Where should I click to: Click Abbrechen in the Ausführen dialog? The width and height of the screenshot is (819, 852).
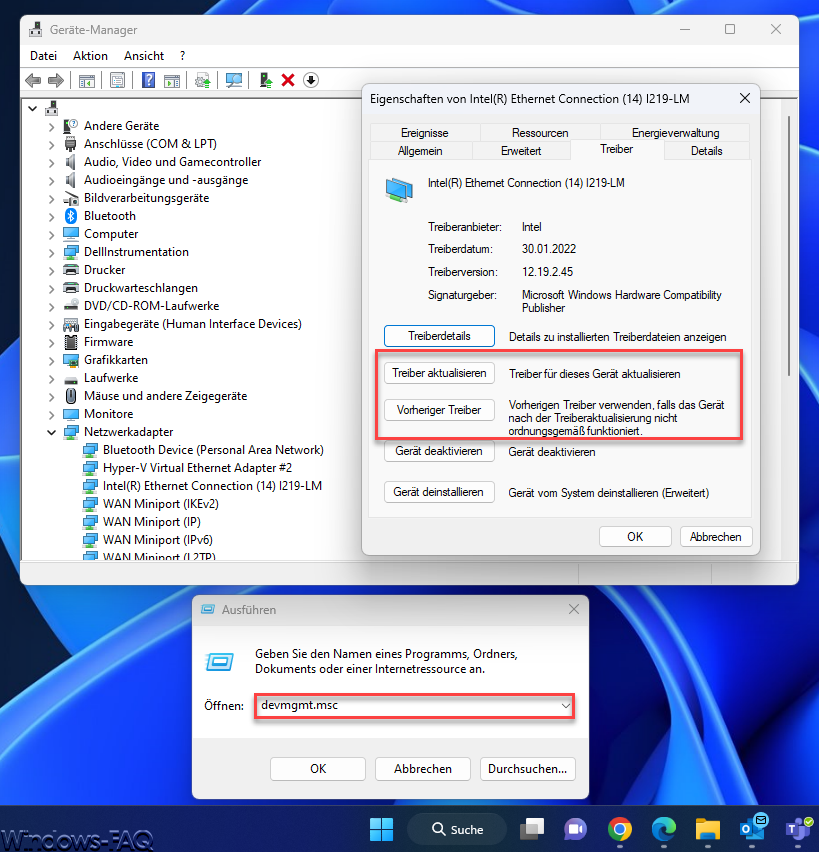click(423, 769)
